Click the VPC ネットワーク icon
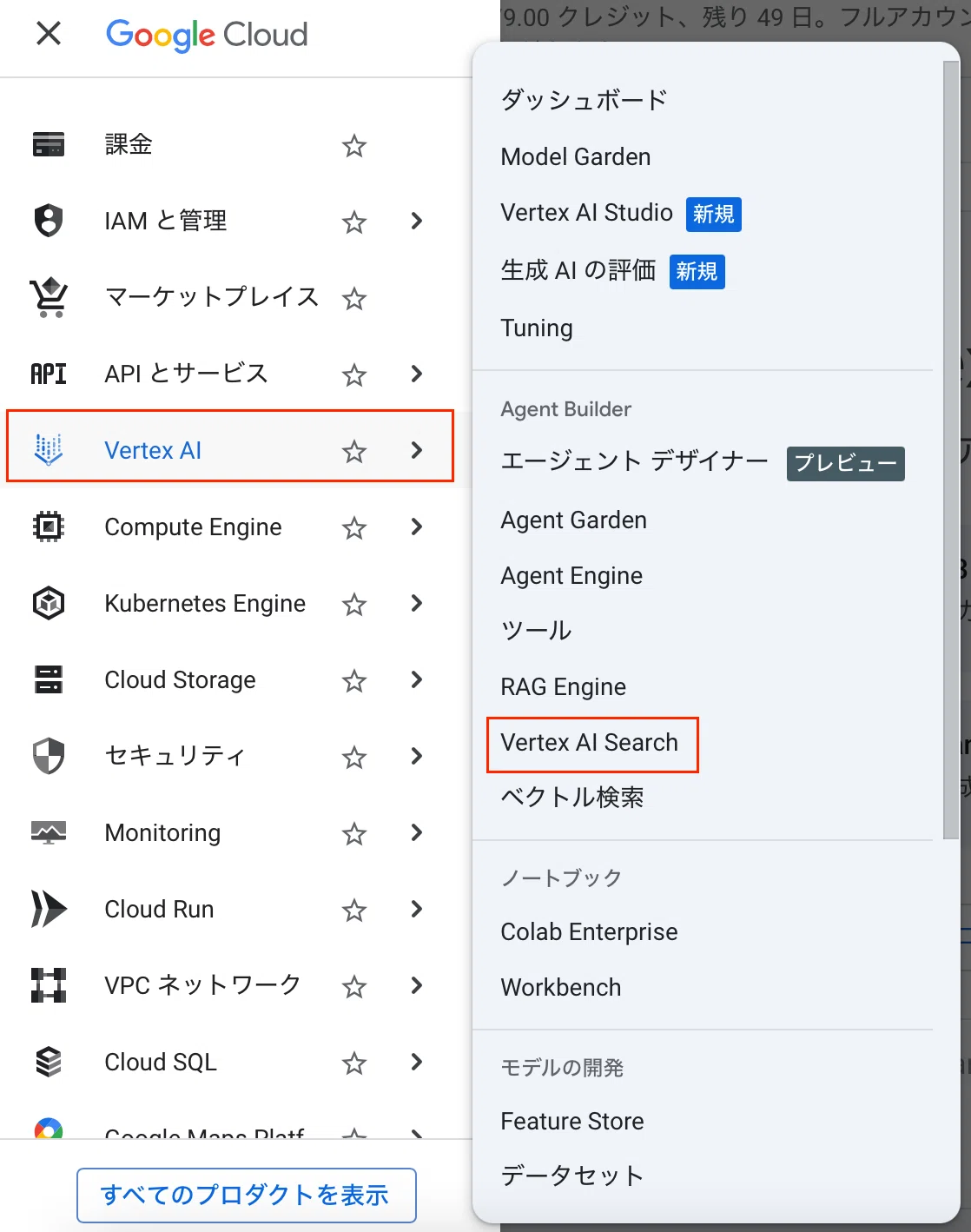971x1232 pixels. pyautogui.click(x=49, y=985)
